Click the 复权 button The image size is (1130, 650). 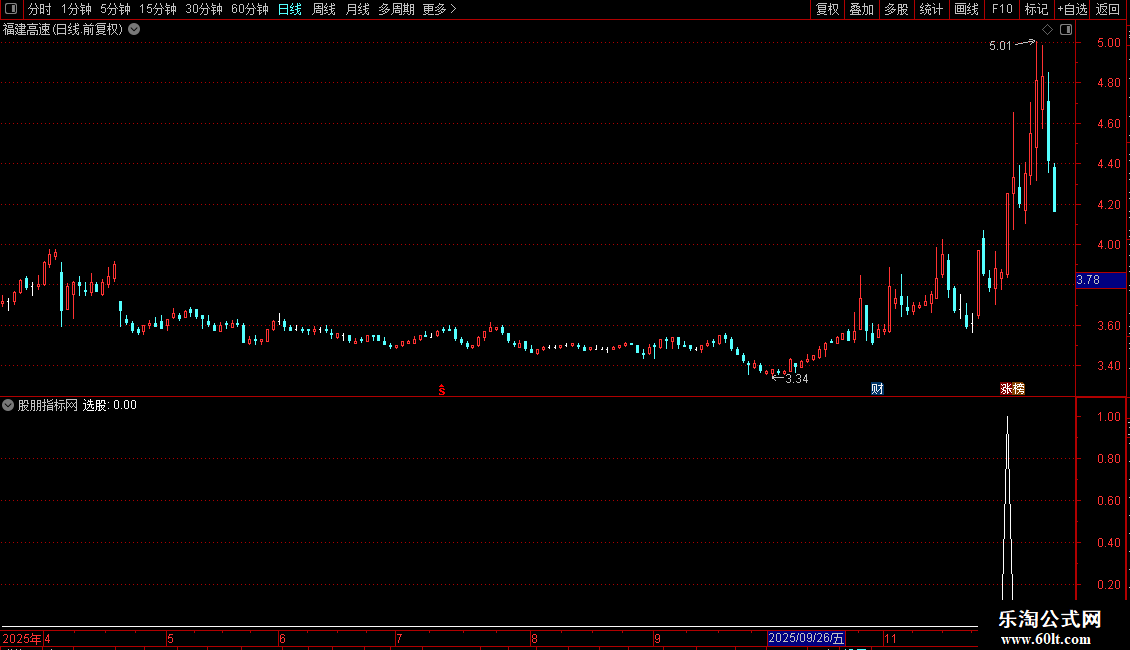point(827,9)
